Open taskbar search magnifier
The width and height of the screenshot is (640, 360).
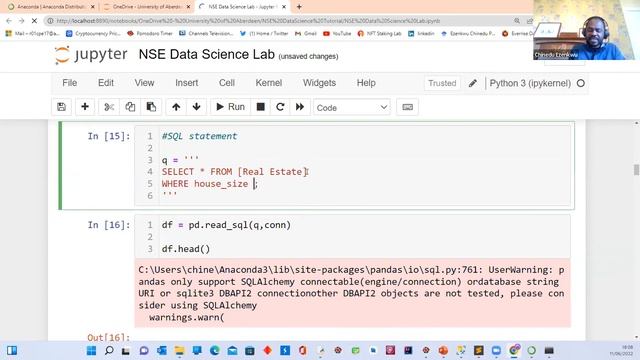[109, 351]
